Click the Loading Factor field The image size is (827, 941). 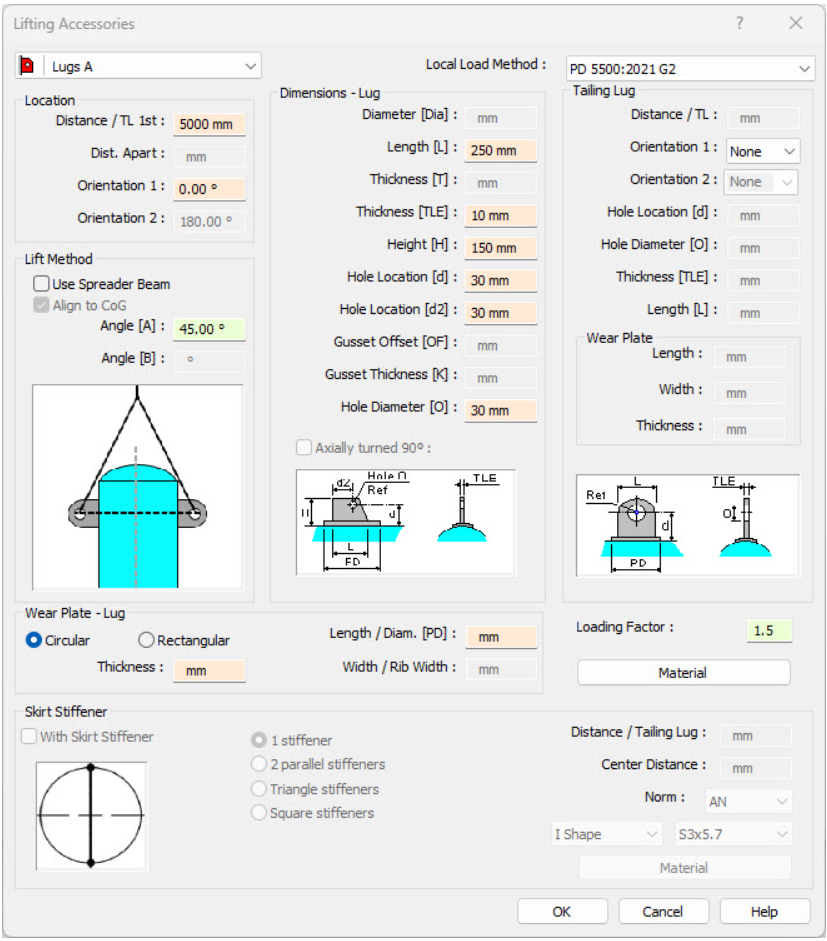(768, 631)
